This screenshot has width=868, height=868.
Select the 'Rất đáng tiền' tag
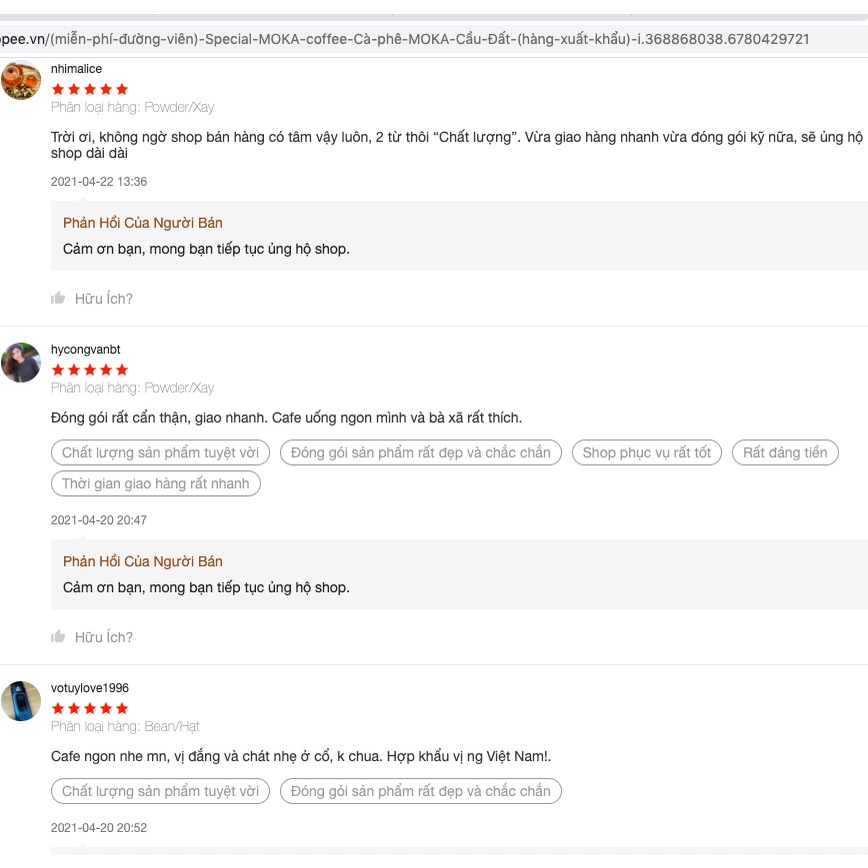click(785, 452)
